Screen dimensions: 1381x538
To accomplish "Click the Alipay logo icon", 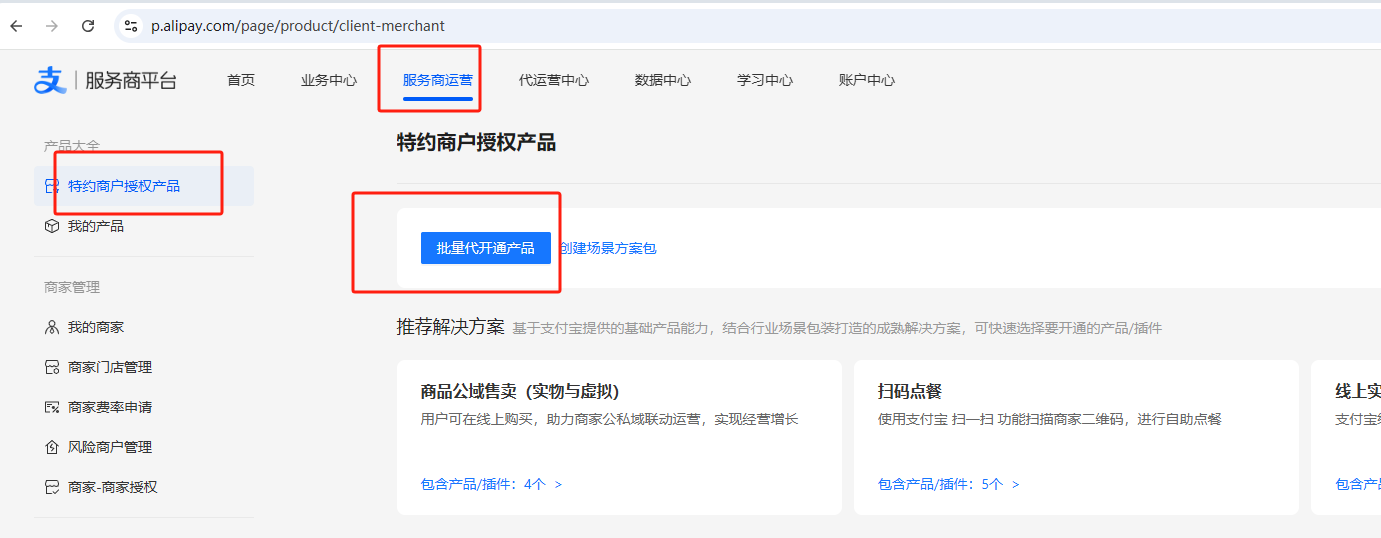I will [50, 80].
